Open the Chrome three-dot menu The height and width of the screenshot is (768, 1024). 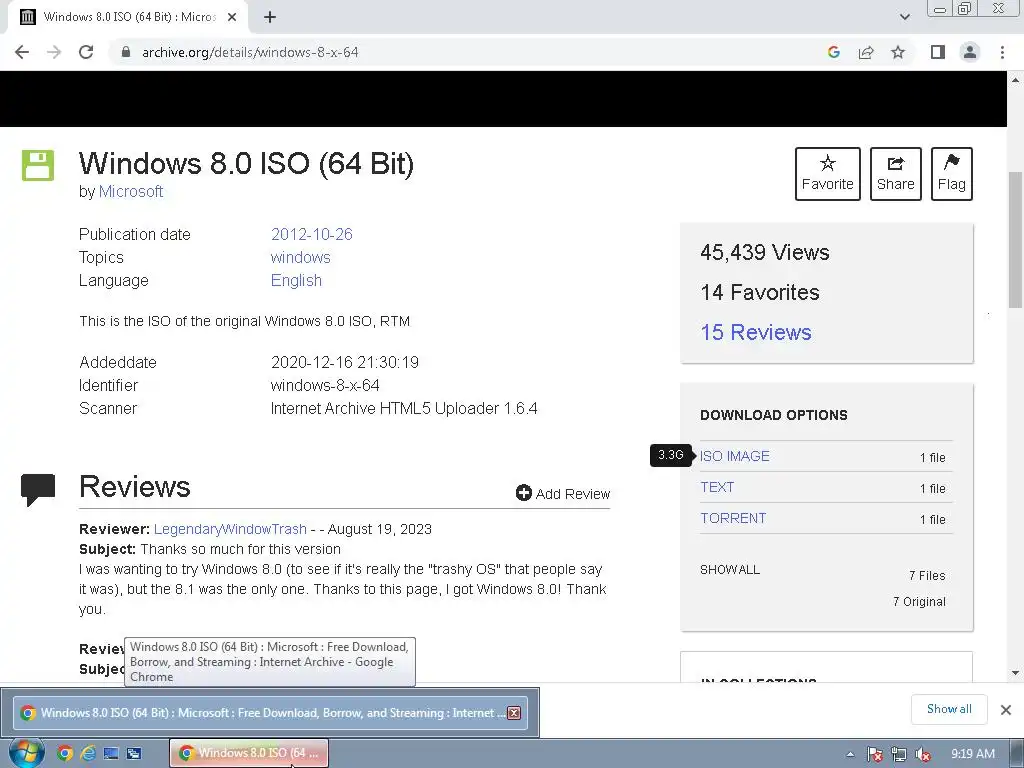pos(1002,52)
